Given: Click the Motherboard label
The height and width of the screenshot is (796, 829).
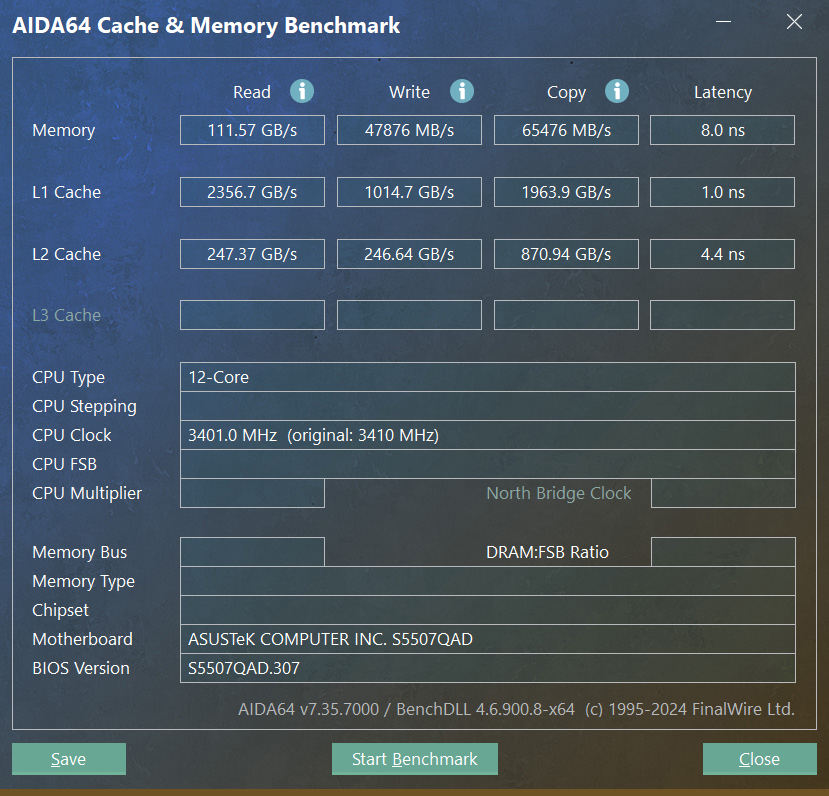Looking at the screenshot, I should (82, 639).
